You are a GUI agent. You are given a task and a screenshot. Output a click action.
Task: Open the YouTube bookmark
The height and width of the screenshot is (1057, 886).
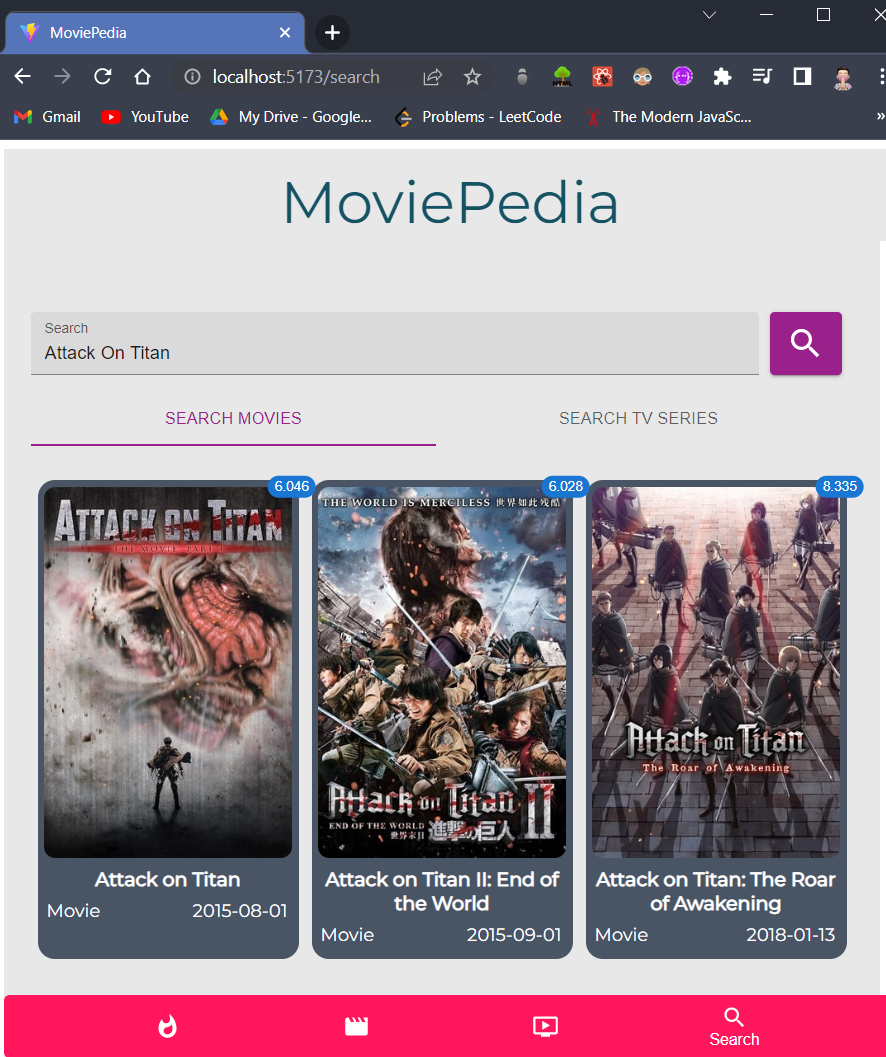[x=144, y=116]
